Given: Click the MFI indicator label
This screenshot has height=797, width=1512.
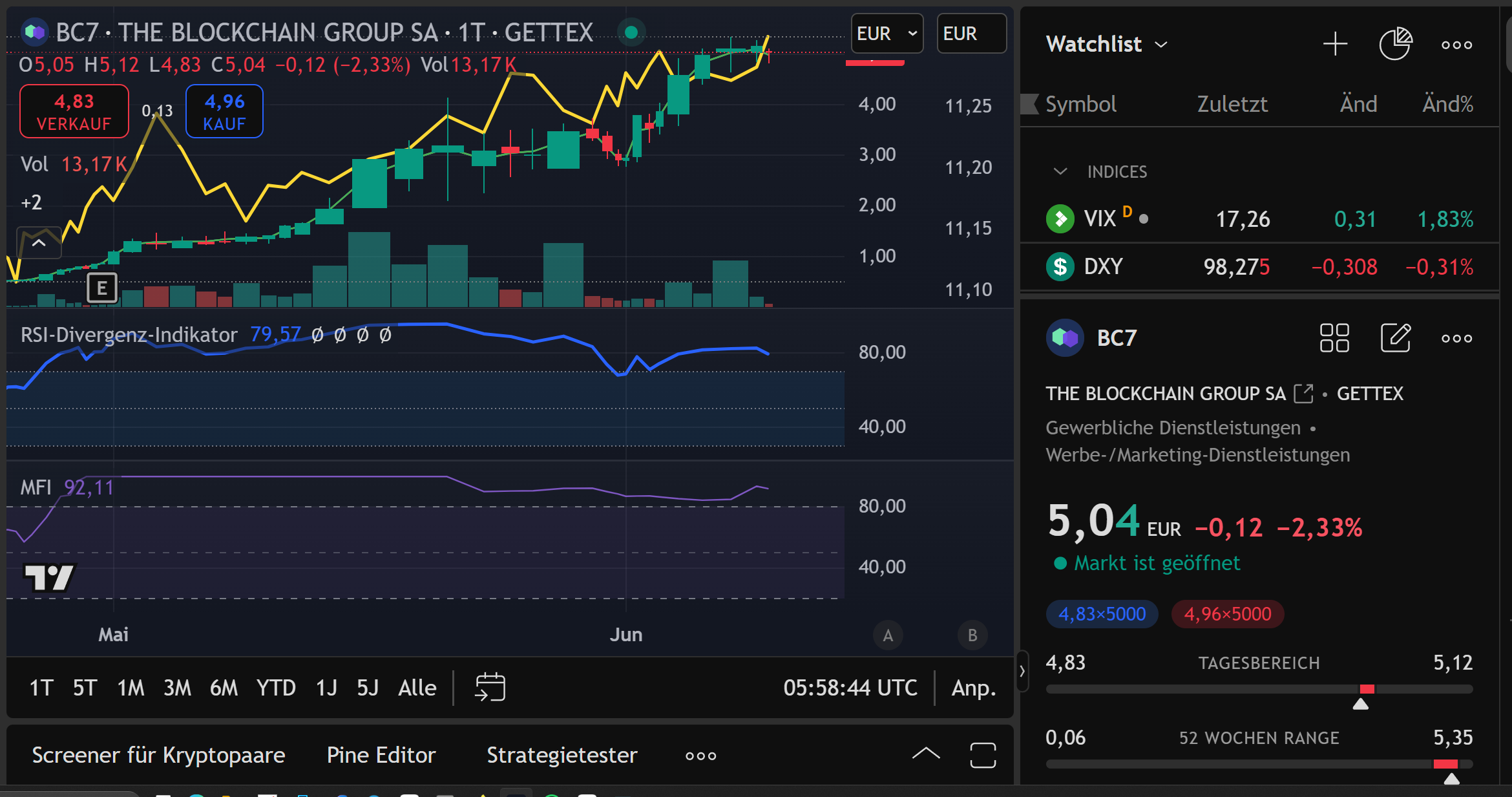Looking at the screenshot, I should pyautogui.click(x=36, y=487).
